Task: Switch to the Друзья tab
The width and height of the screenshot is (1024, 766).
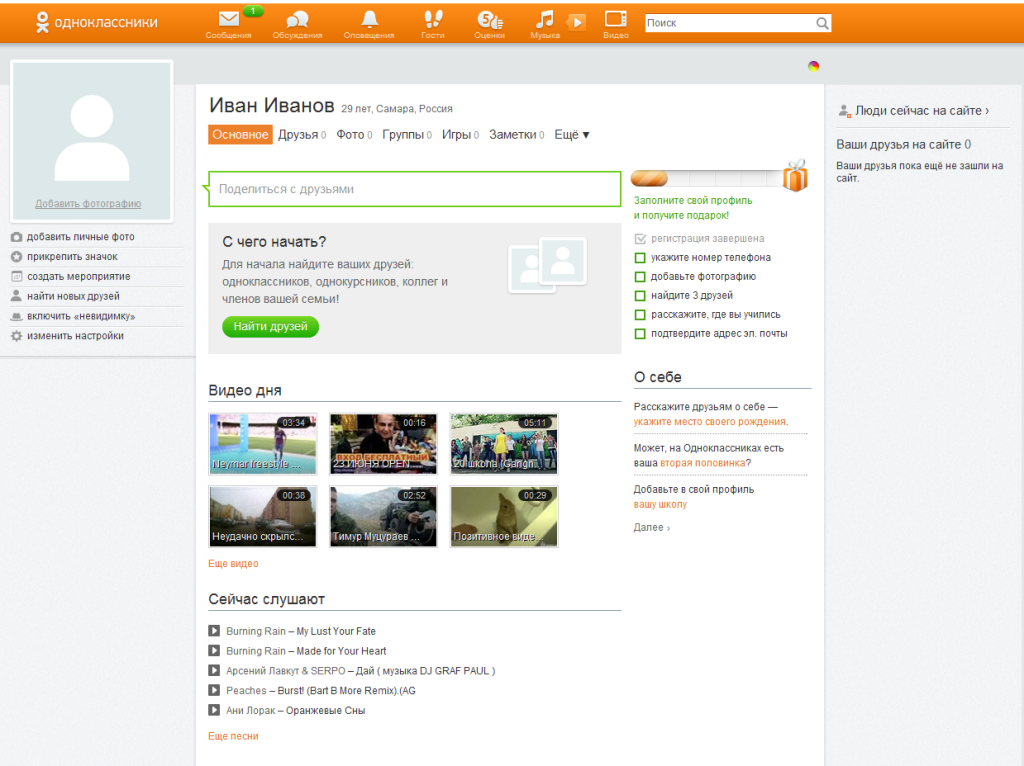Action: [x=298, y=135]
